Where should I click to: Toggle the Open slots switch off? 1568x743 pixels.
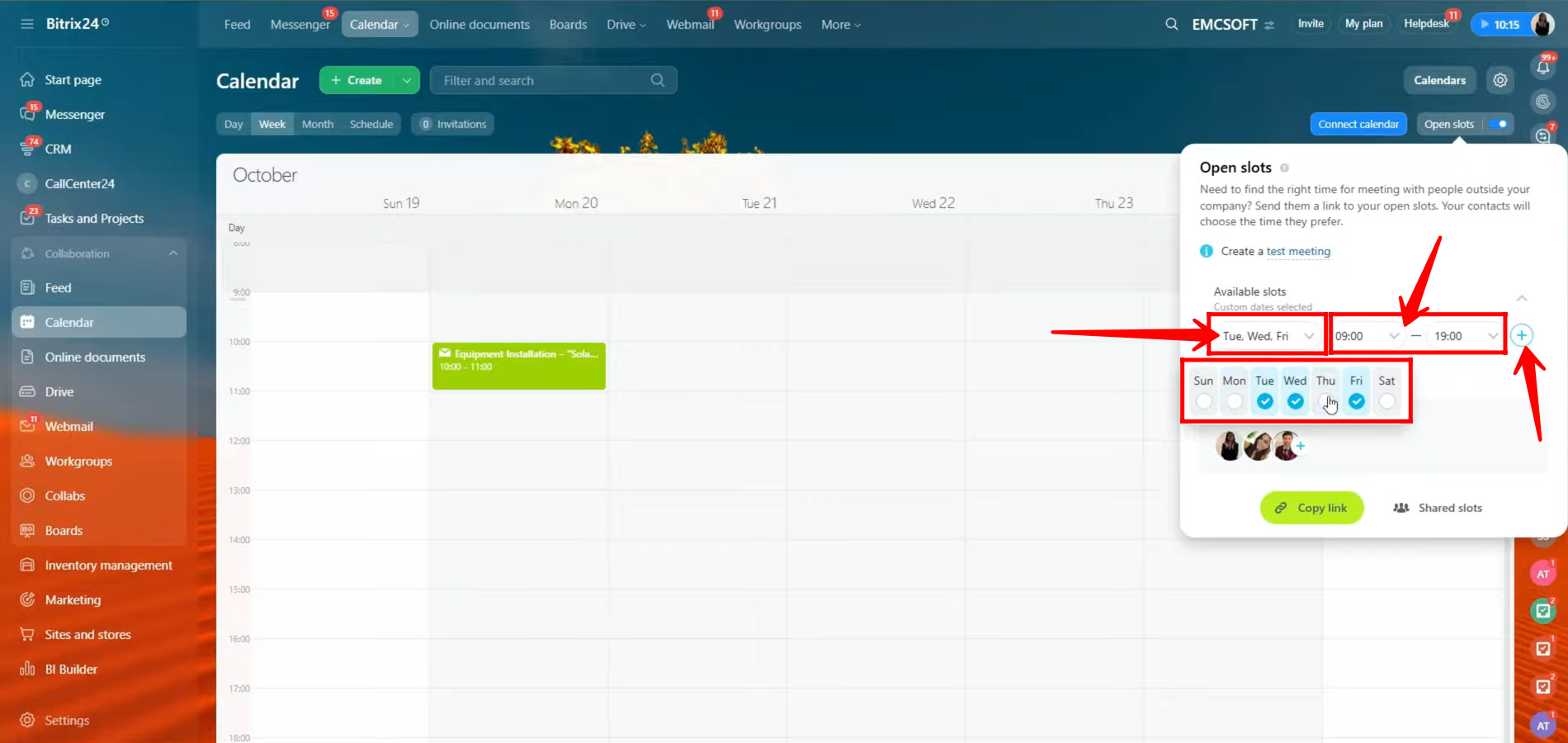point(1500,124)
